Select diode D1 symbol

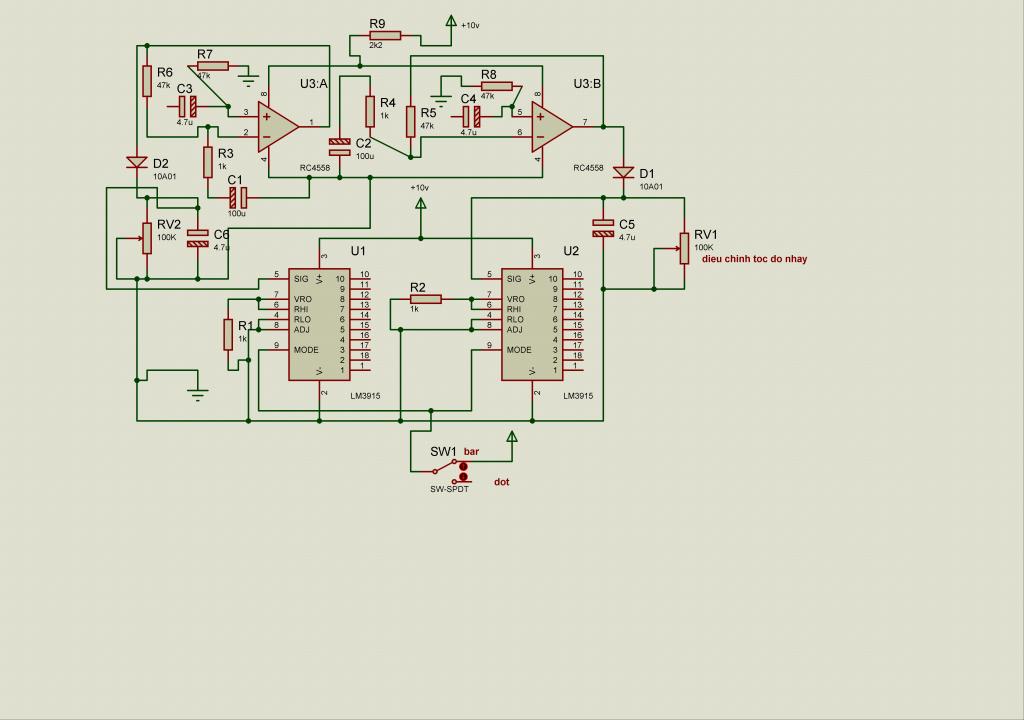click(624, 172)
